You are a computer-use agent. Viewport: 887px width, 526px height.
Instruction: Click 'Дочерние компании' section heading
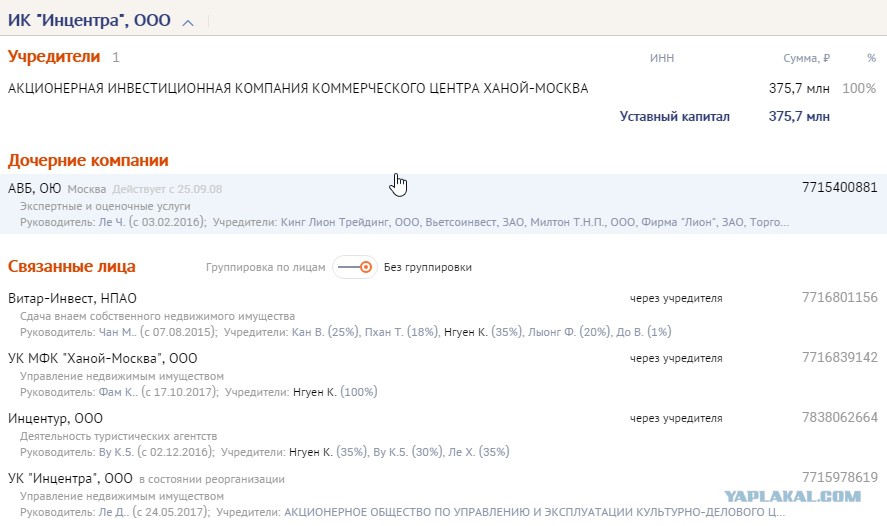coord(88,161)
